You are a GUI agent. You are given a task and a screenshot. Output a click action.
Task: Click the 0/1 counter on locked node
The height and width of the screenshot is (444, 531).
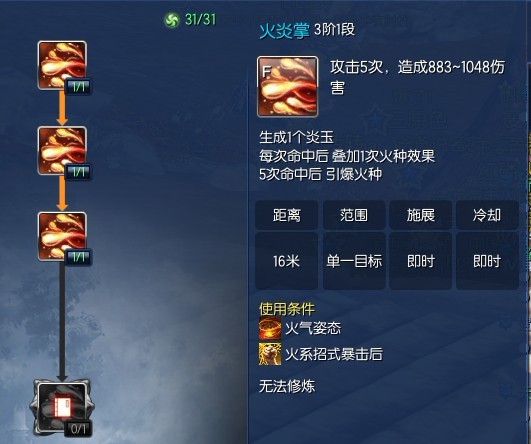(78, 429)
